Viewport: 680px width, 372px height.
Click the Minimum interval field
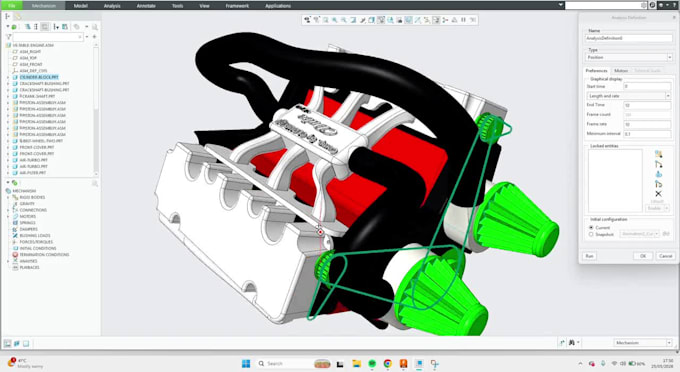pos(647,134)
